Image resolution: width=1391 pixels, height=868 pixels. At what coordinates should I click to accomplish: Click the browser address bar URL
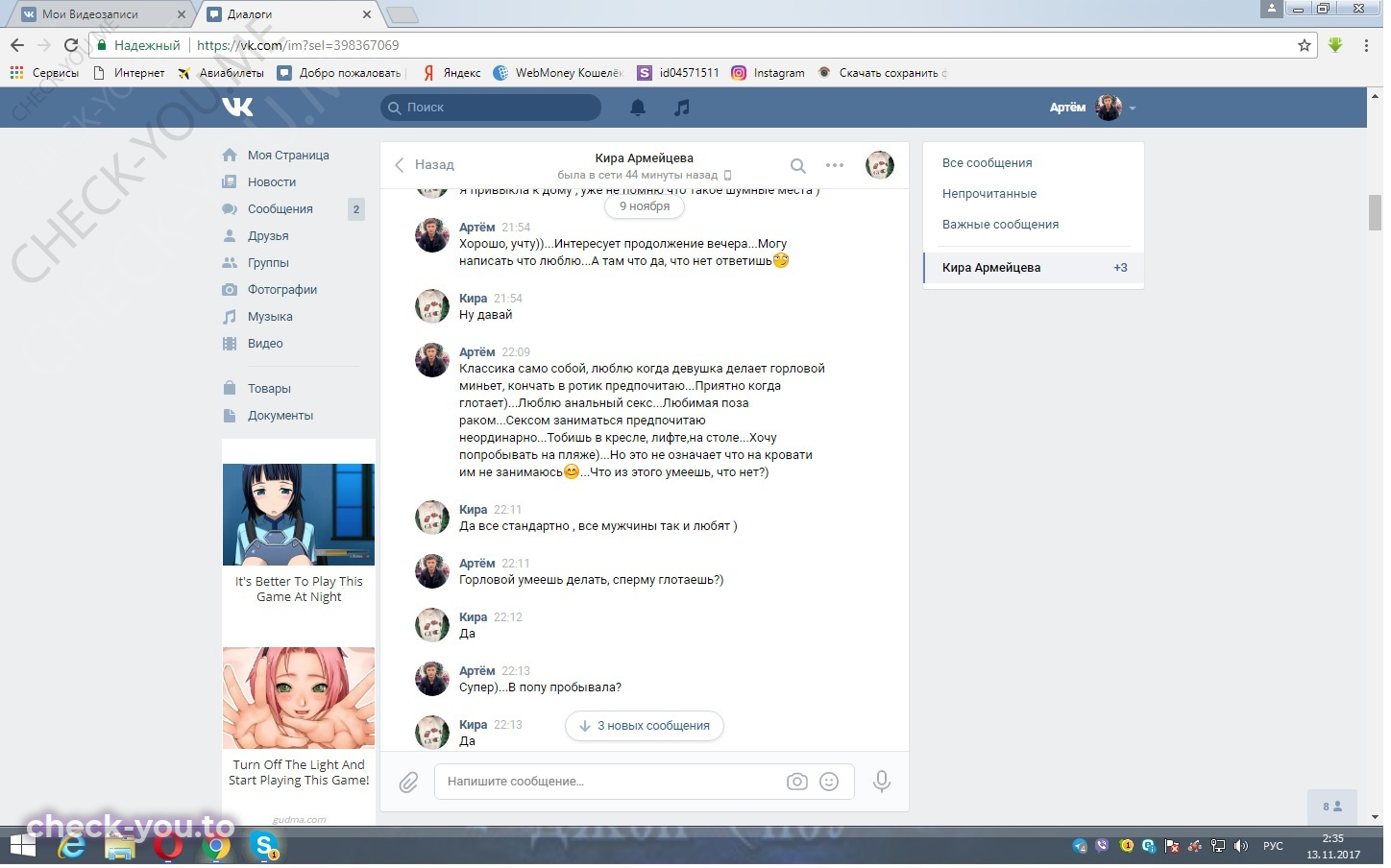click(299, 45)
